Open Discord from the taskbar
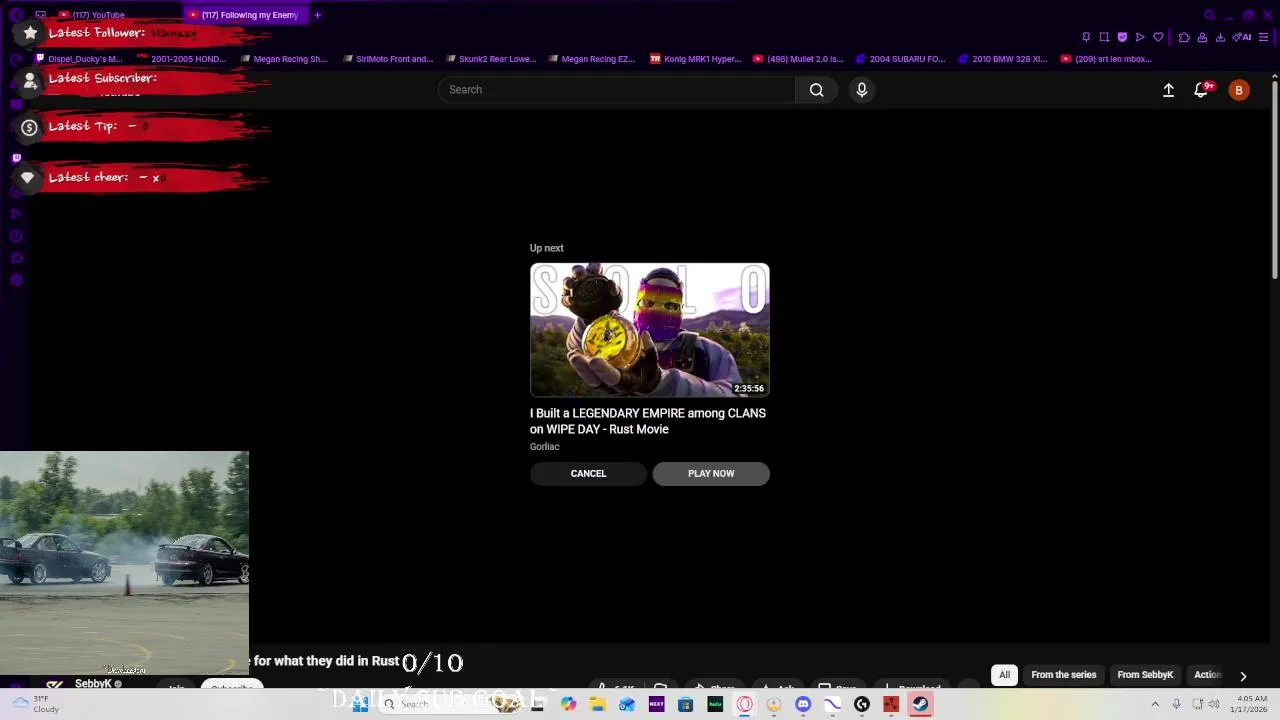This screenshot has width=1280, height=720. click(803, 704)
